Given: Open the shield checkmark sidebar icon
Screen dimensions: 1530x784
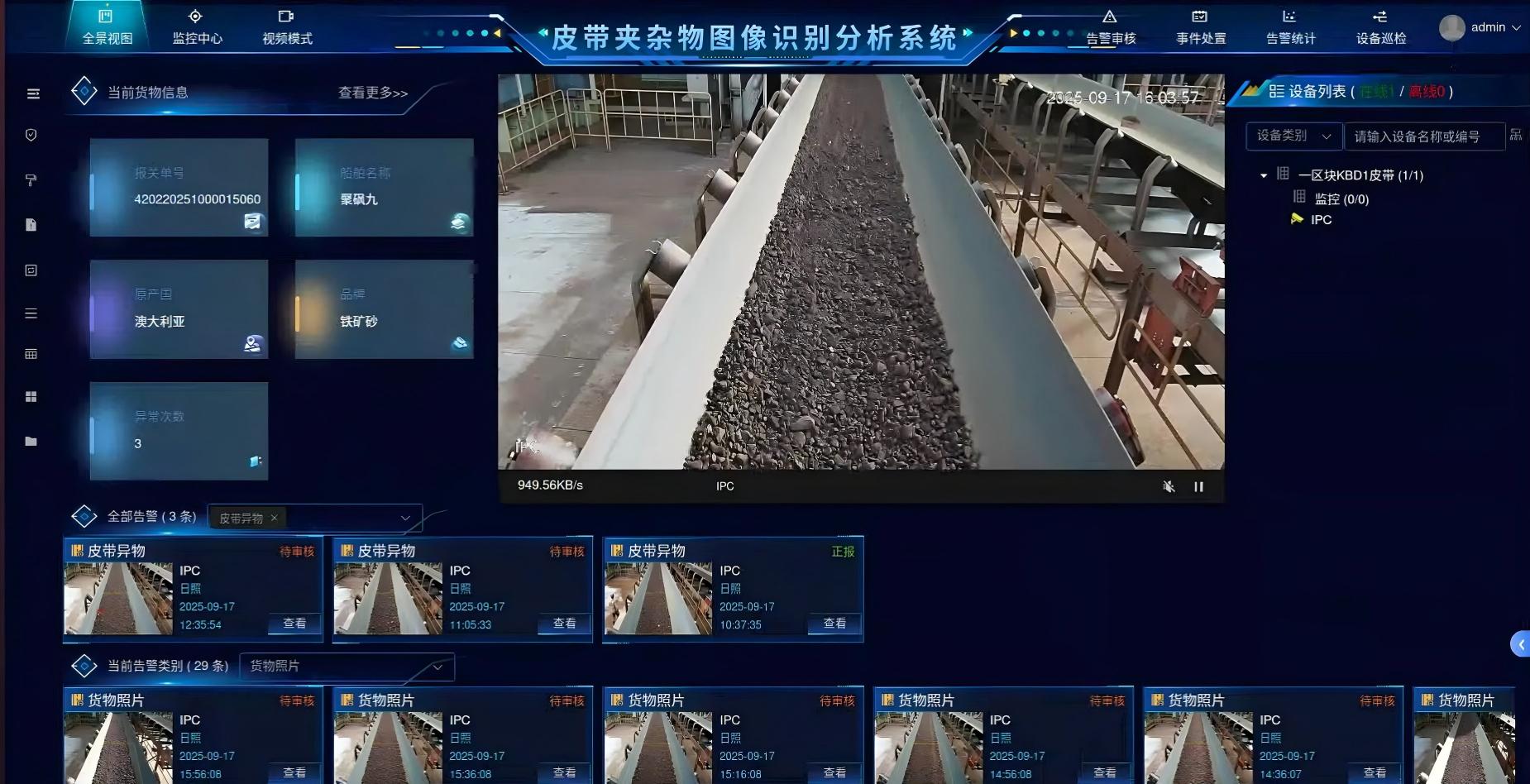Looking at the screenshot, I should coord(31,135).
